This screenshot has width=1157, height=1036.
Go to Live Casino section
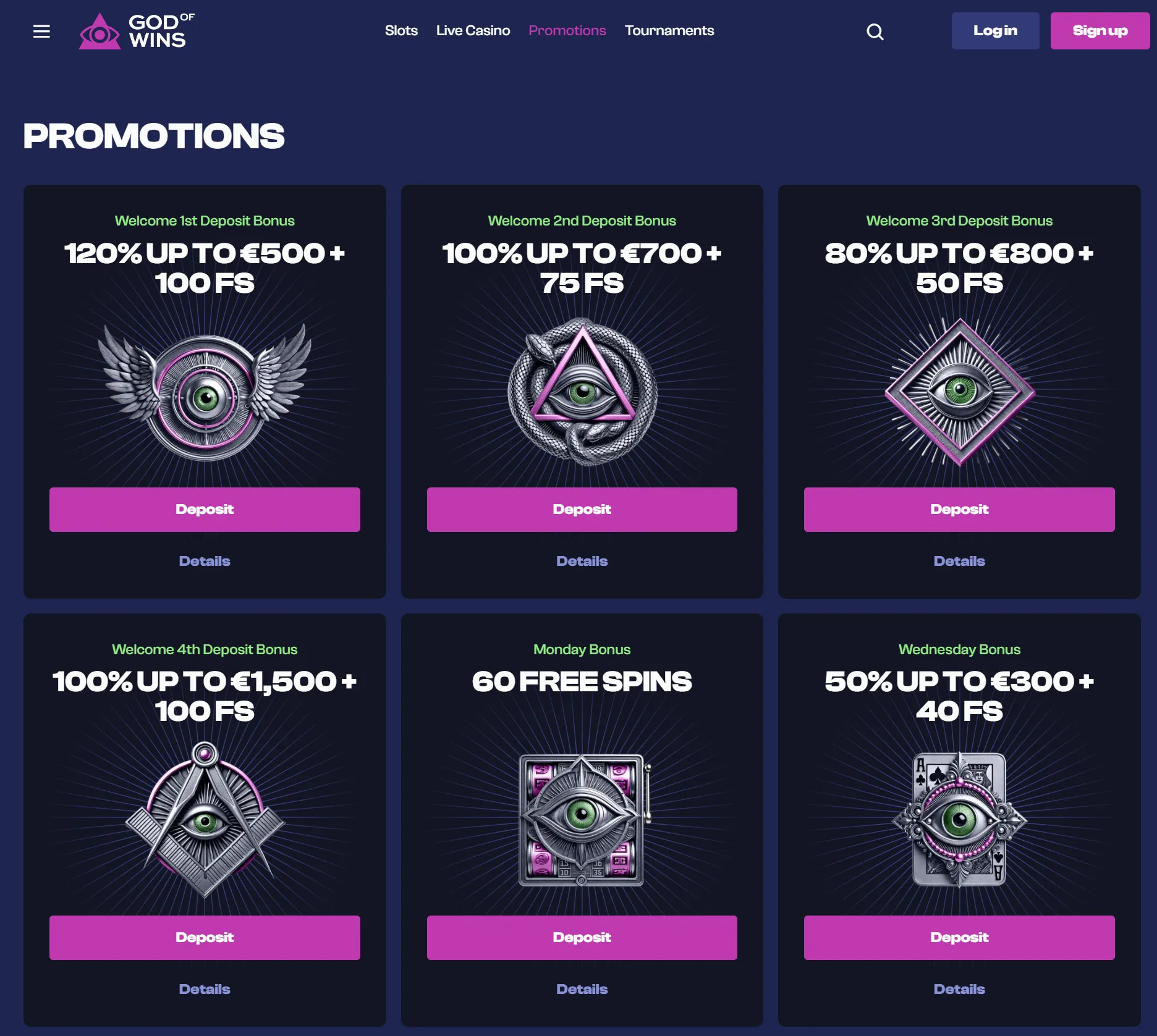(x=473, y=30)
